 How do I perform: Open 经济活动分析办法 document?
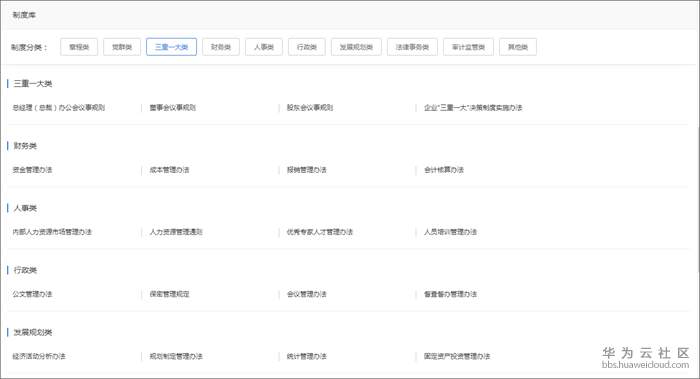(x=39, y=356)
